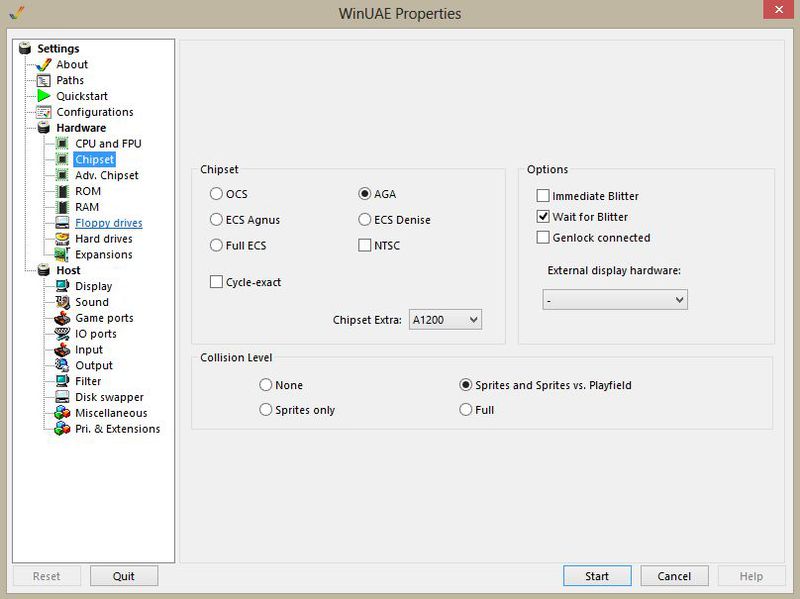Click the Start button
Viewport: 800px width, 599px height.
[x=597, y=576]
